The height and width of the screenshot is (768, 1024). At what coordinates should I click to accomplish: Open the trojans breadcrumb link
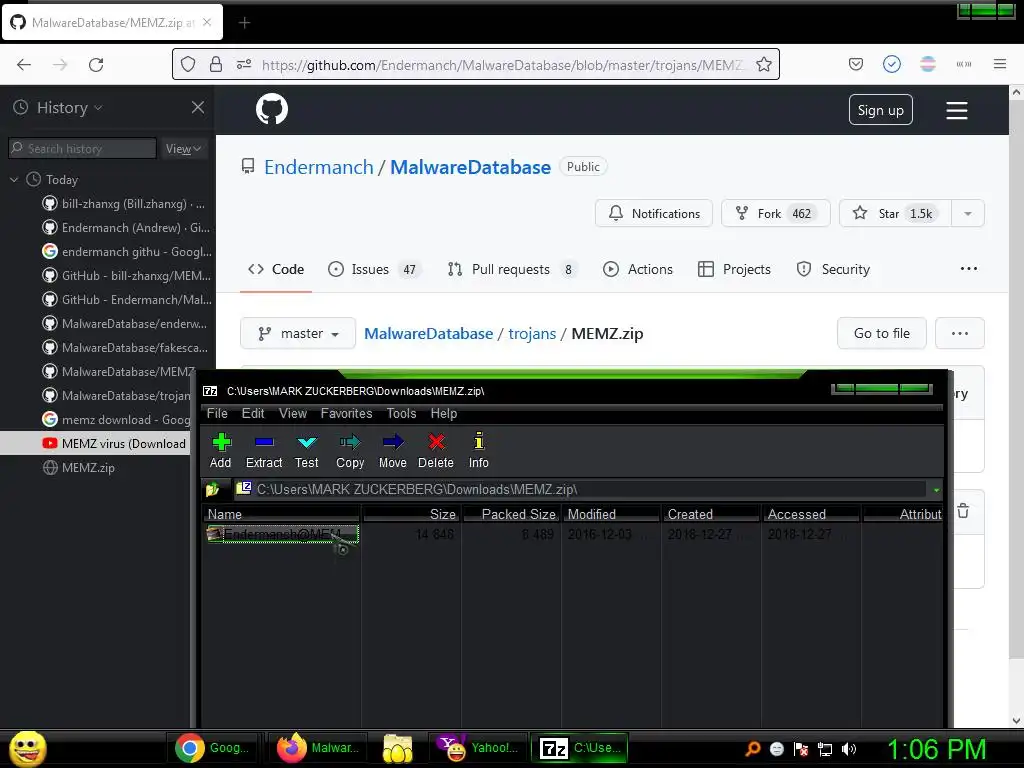532,333
